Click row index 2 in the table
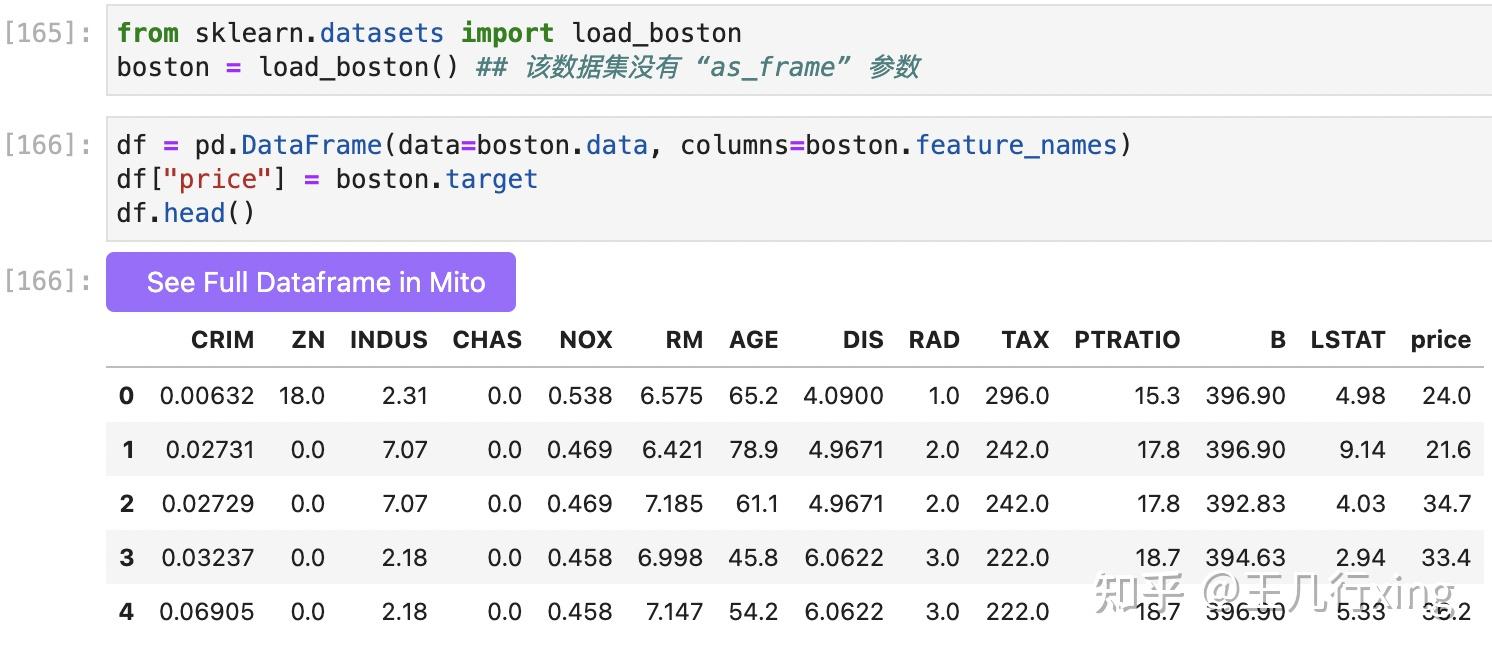 tap(126, 504)
